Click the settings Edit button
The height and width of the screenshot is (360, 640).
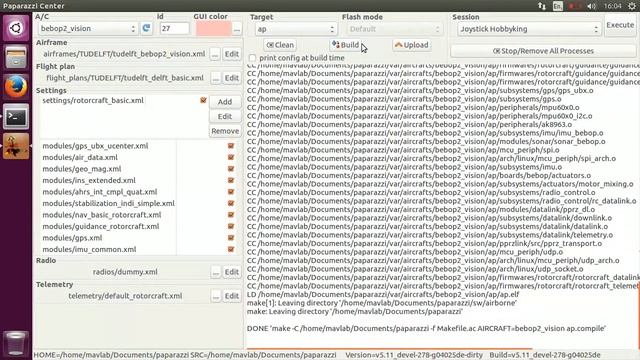coord(224,116)
